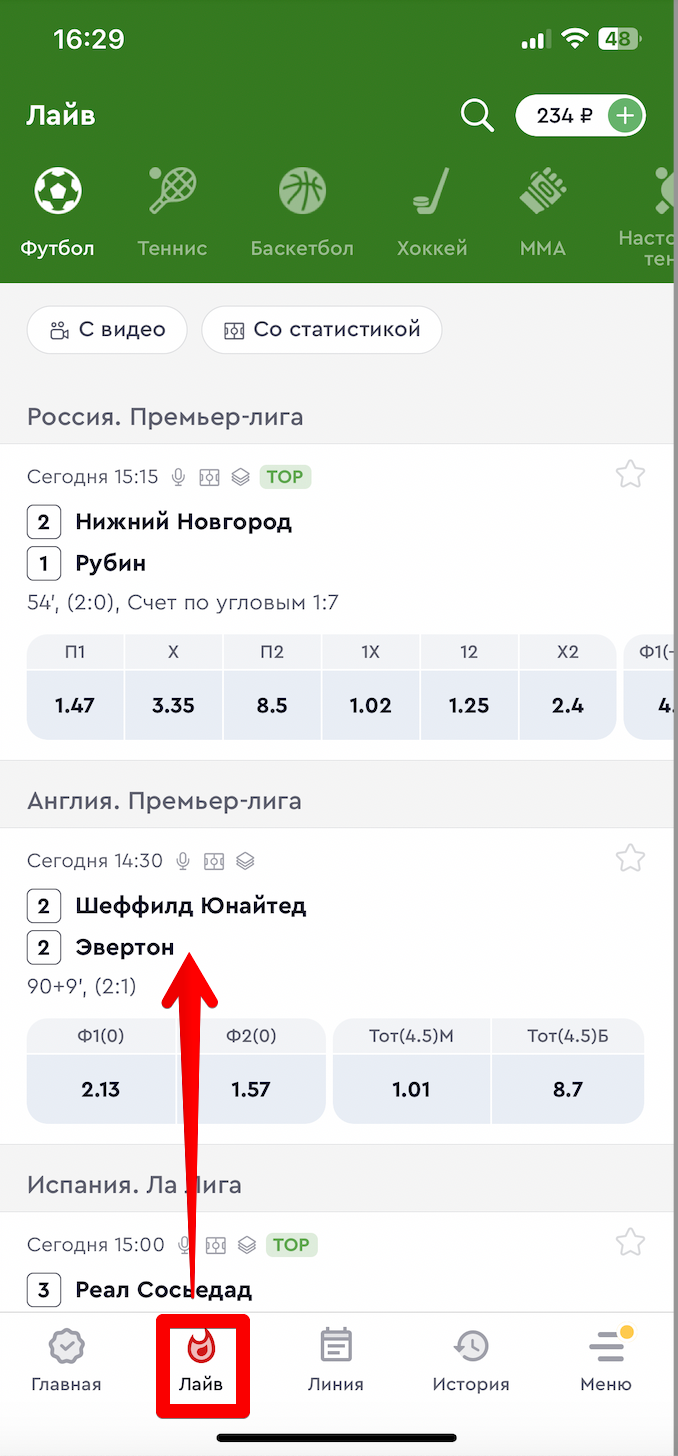Select the Hockey stick sport icon
Screen dimensions: 678x1456
[432, 191]
